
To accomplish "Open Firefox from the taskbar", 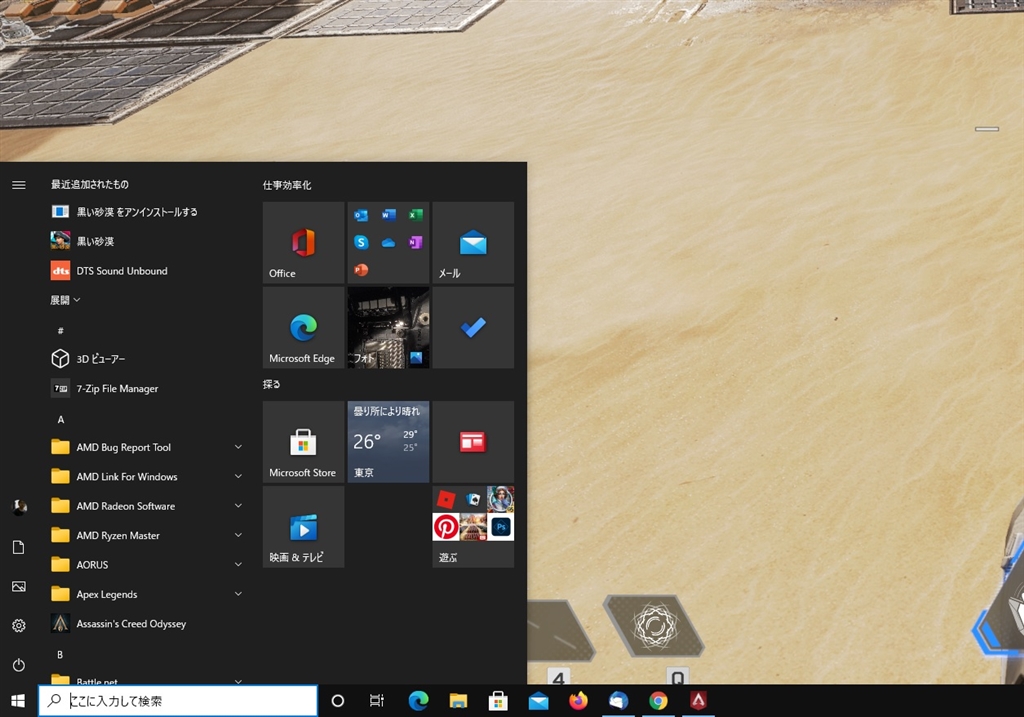I will coord(578,701).
